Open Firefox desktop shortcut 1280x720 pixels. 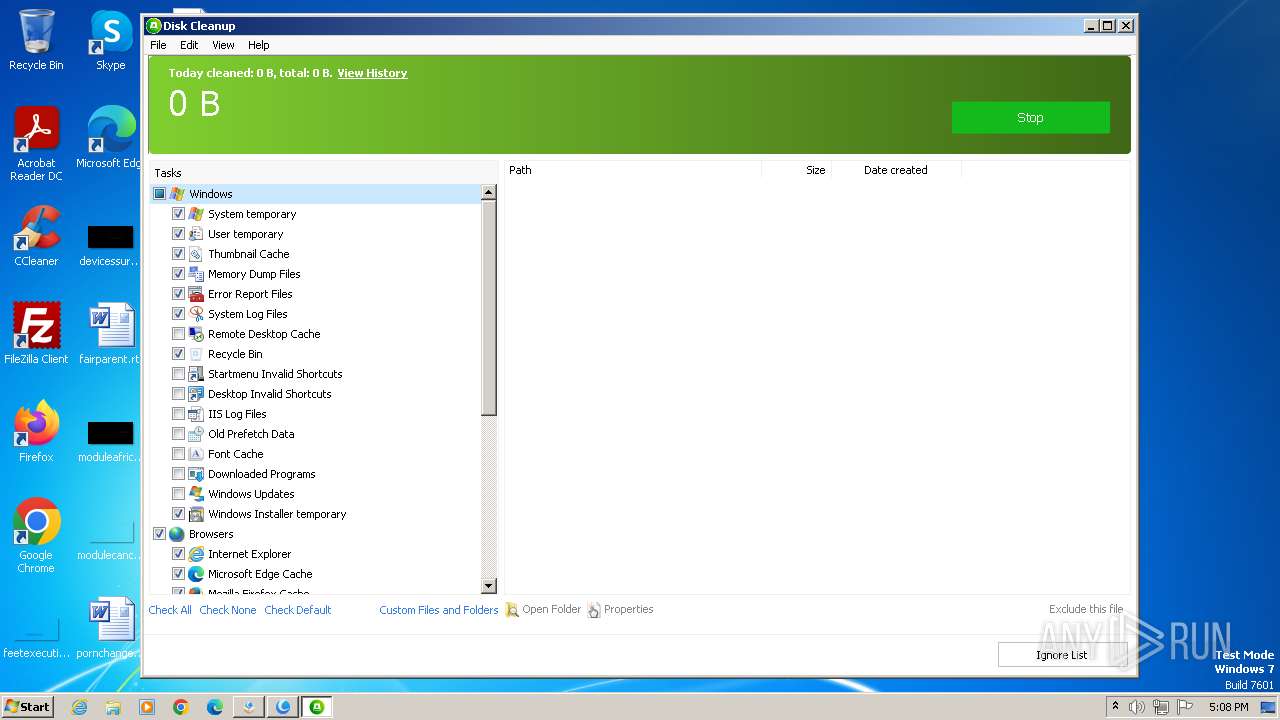point(36,432)
